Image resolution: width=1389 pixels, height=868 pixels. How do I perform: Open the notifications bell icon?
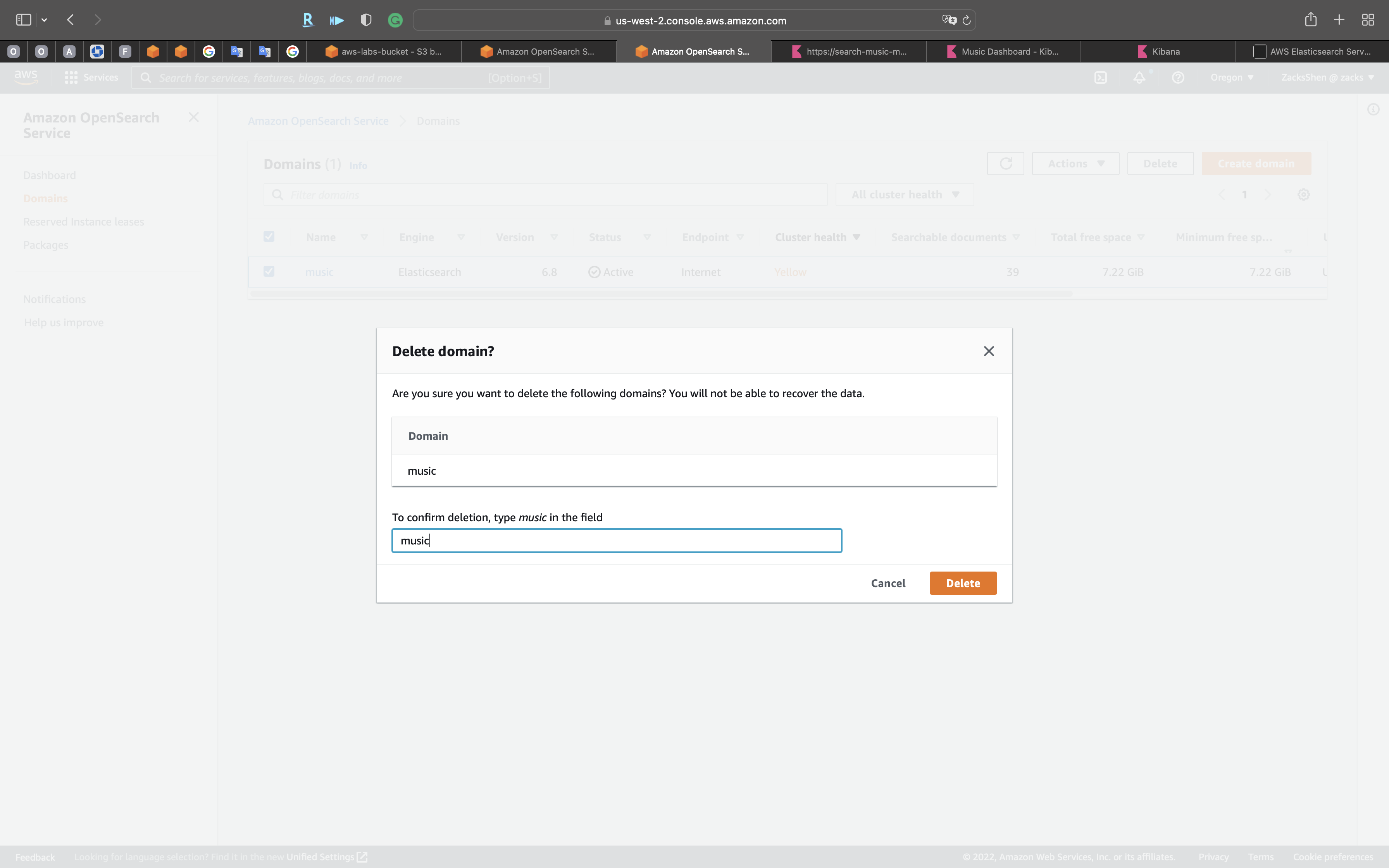[1139, 77]
